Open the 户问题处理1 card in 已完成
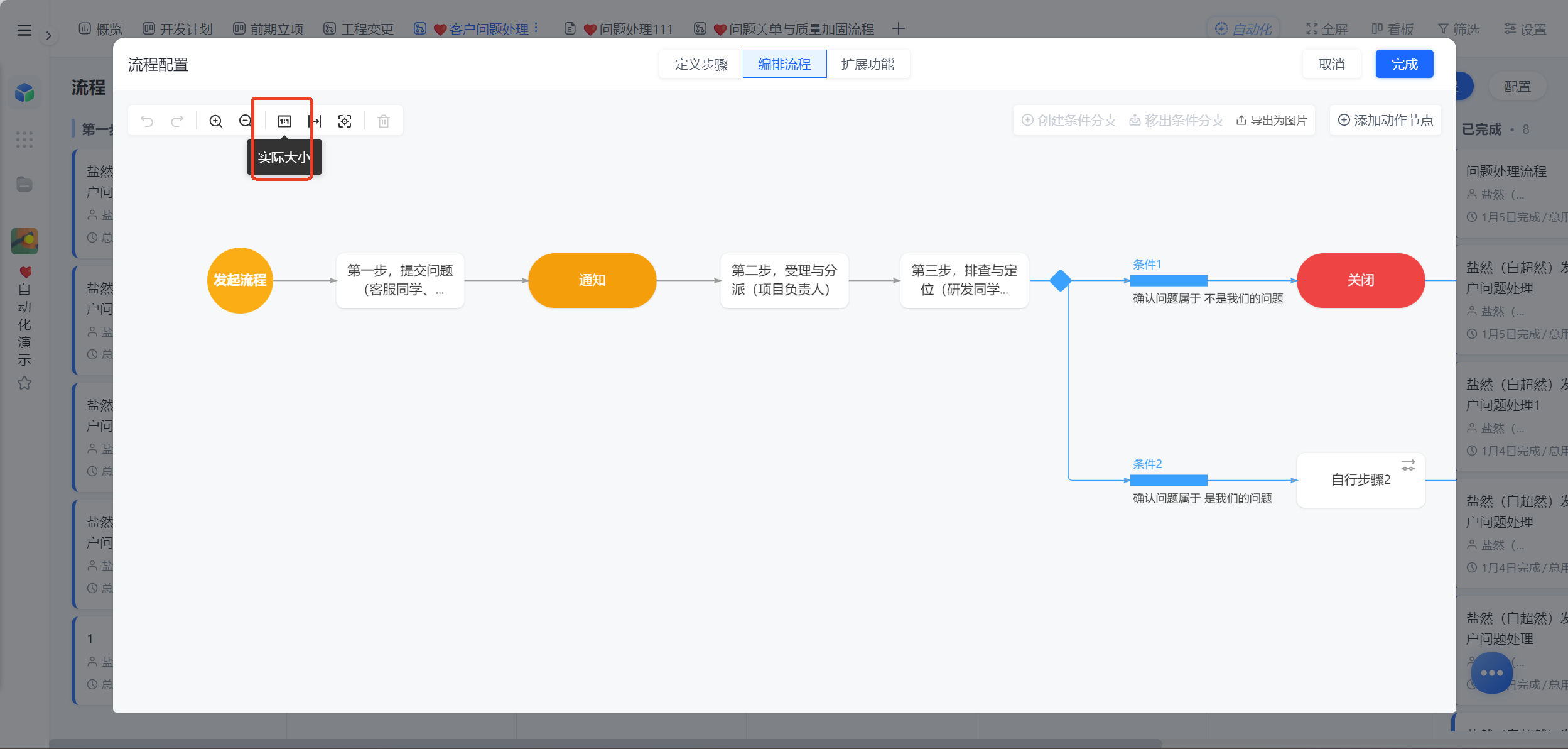Viewport: 1568px width, 749px height. coord(1512,417)
